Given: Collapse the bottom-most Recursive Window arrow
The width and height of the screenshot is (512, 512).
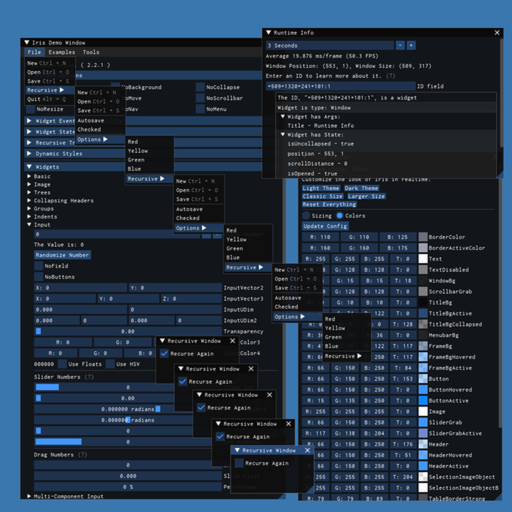Looking at the screenshot, I should coord(237,450).
